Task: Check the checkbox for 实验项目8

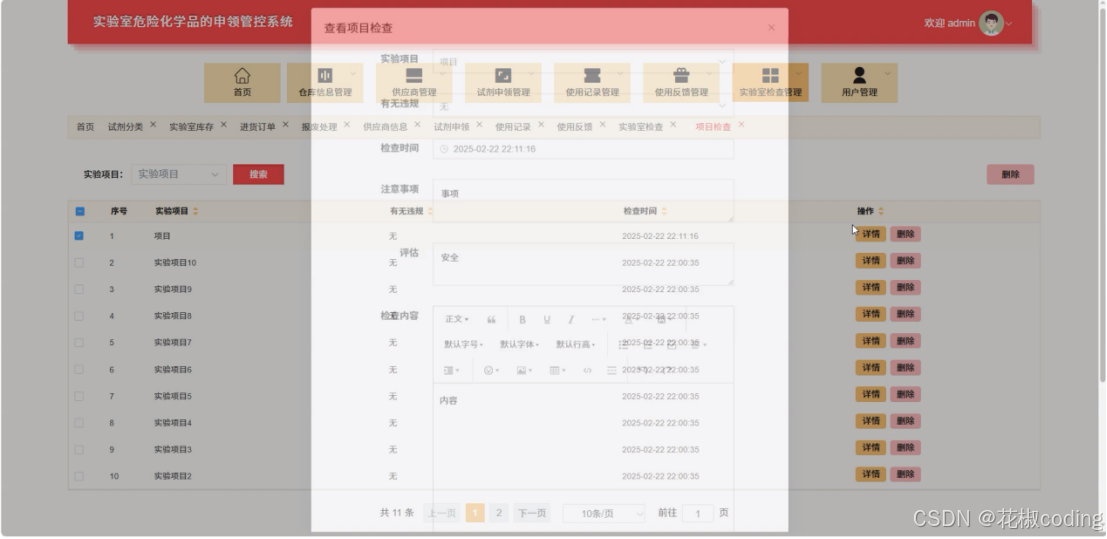Action: click(x=79, y=316)
